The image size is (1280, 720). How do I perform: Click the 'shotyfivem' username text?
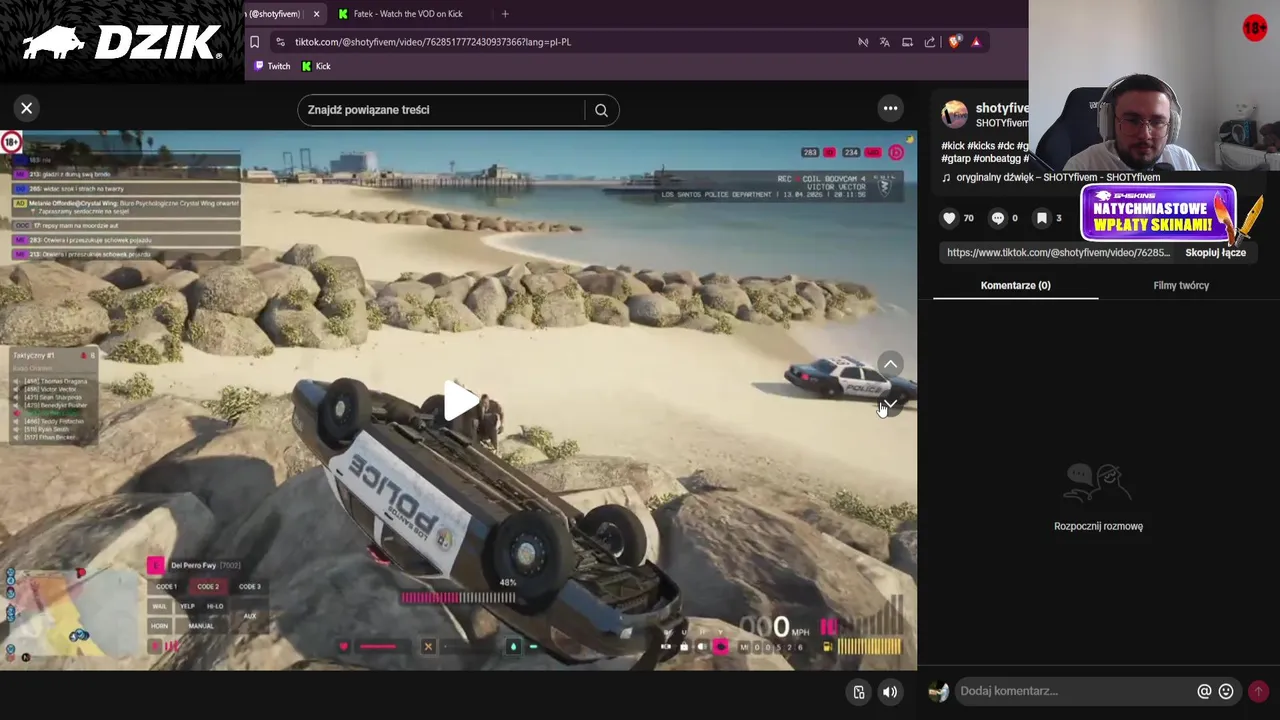pyautogui.click(x=1002, y=108)
